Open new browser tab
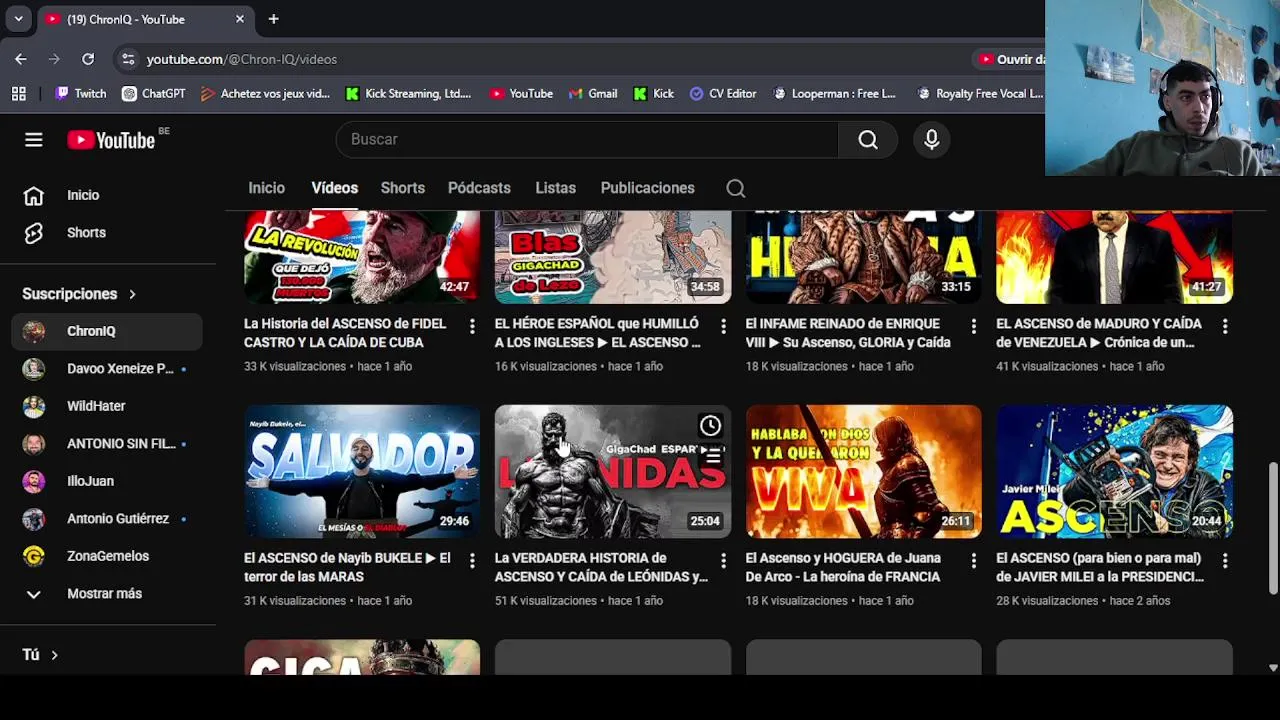 (273, 19)
